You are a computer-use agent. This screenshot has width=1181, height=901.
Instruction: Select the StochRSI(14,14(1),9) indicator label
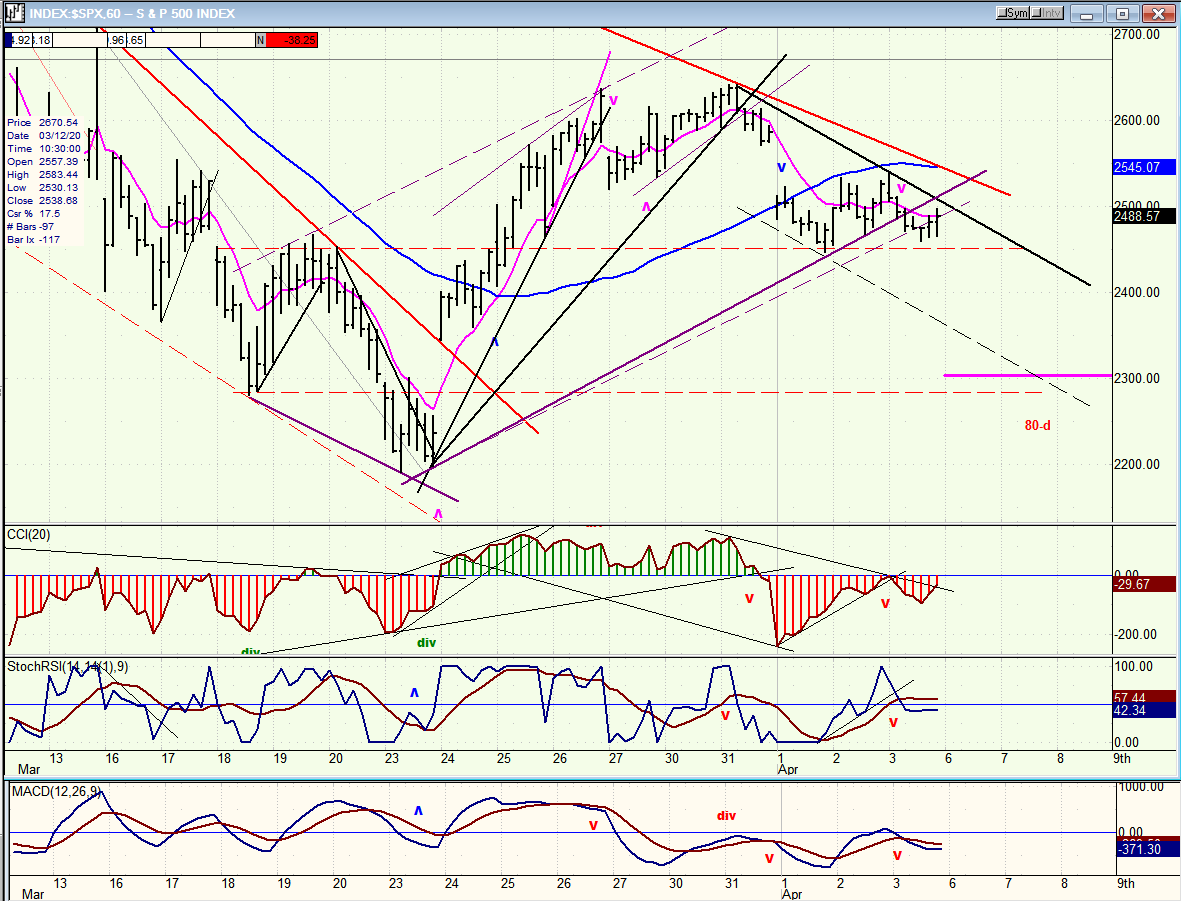pos(68,667)
